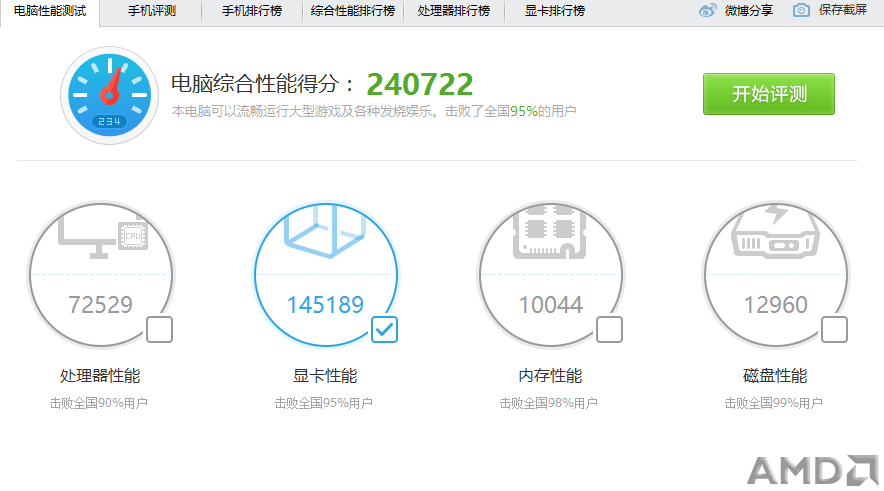The height and width of the screenshot is (491, 884).
Task: Start the benchmark with 开始评测
Action: (768, 94)
